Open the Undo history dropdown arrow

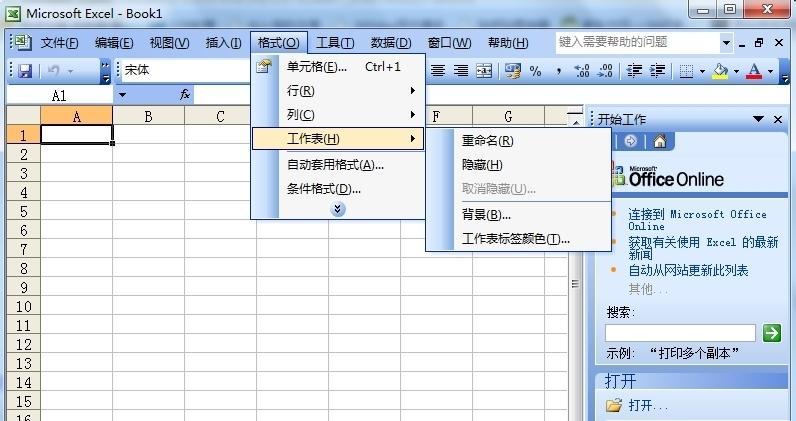[70, 71]
